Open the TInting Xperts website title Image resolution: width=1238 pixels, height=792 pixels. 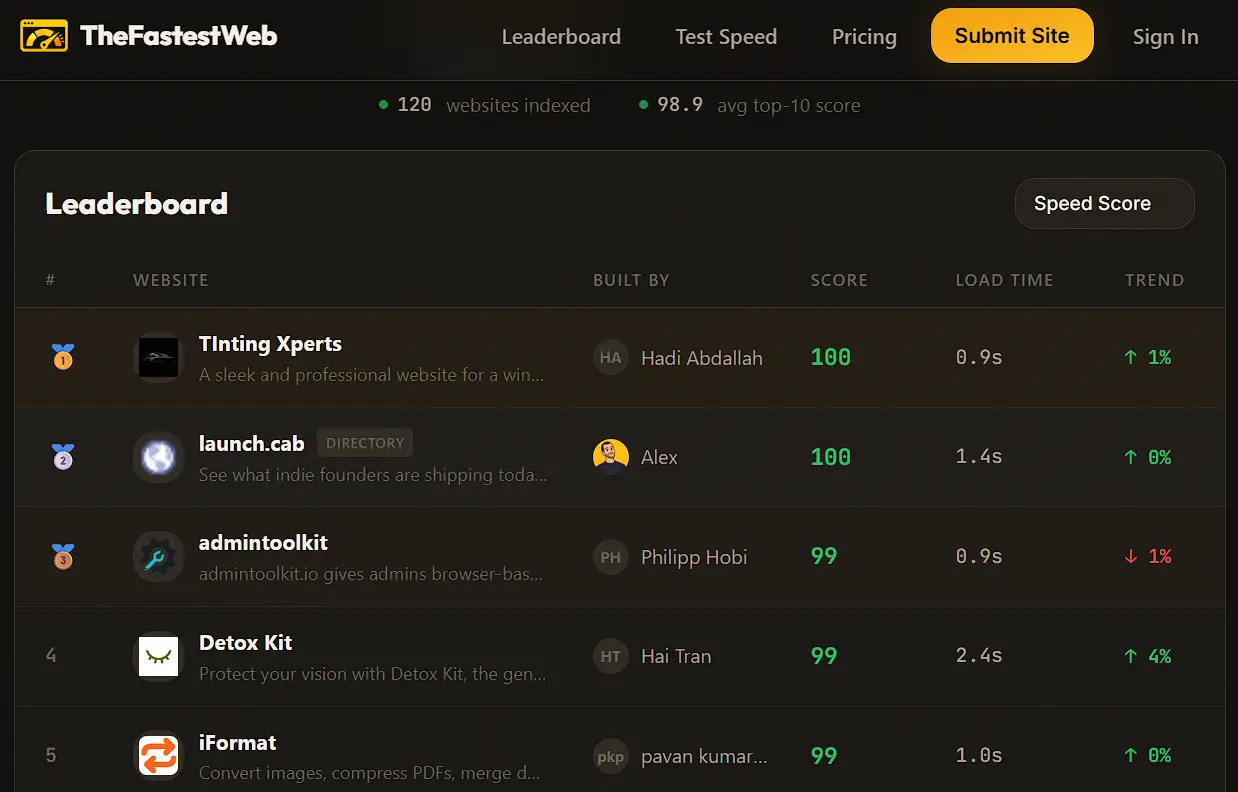[270, 344]
